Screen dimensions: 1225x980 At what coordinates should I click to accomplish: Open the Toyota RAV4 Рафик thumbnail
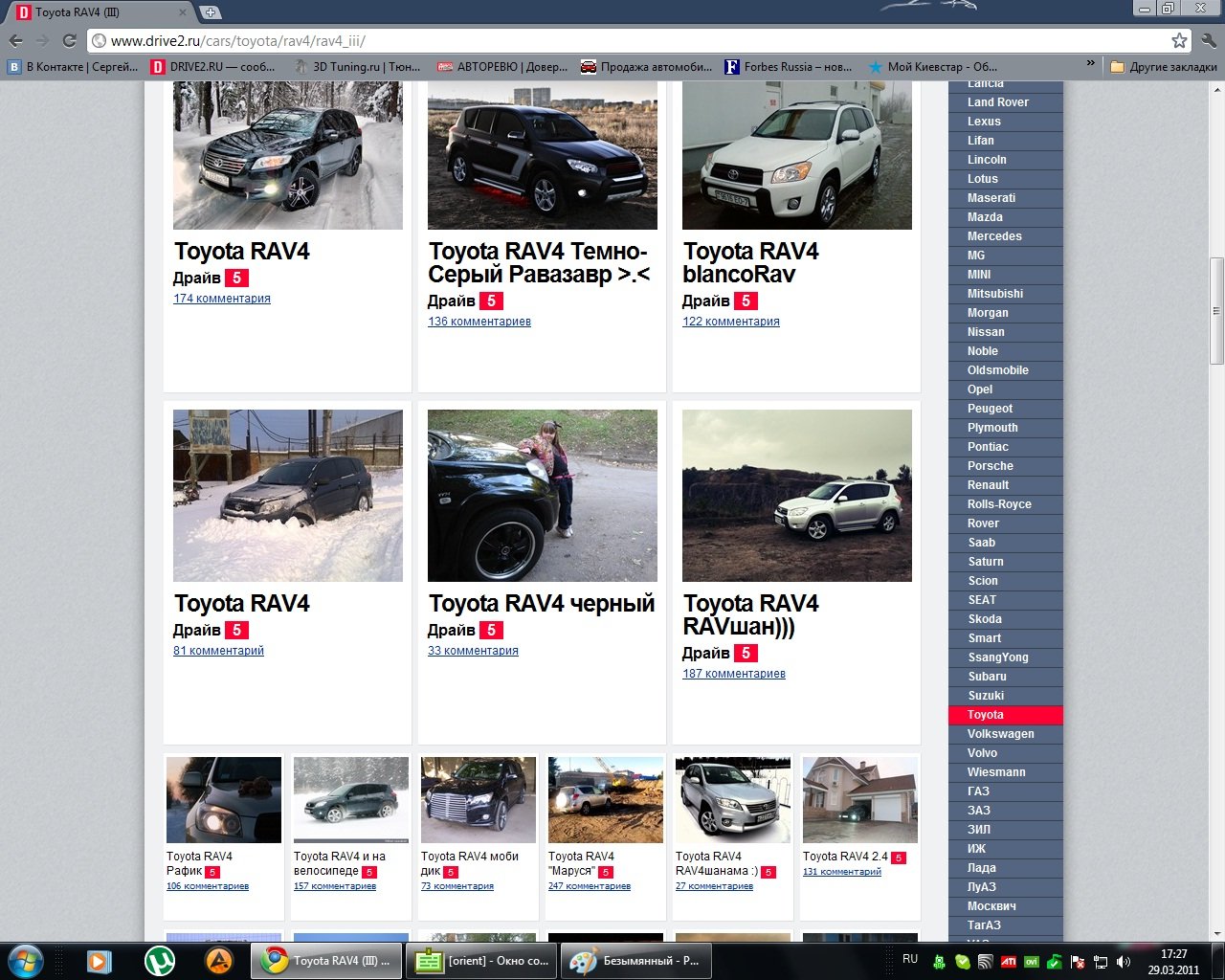point(224,800)
